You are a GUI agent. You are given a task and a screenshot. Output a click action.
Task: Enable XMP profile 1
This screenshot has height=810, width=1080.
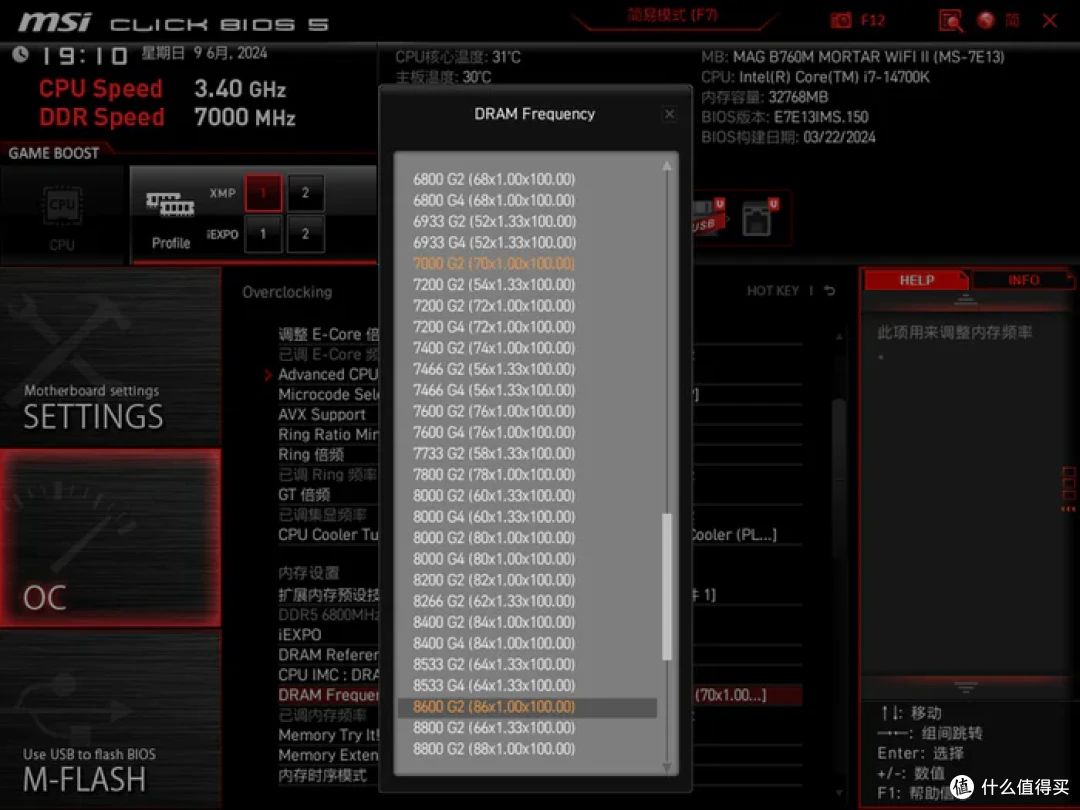tap(263, 193)
